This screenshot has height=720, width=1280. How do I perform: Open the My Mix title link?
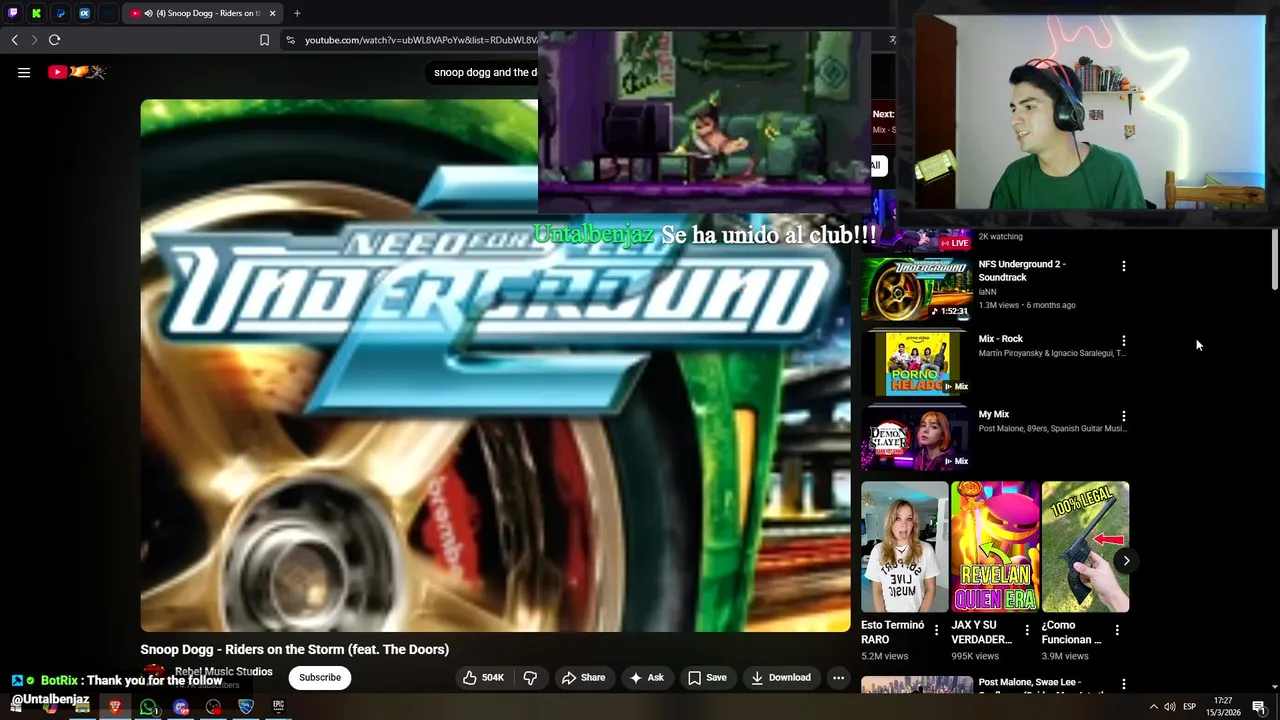click(993, 414)
